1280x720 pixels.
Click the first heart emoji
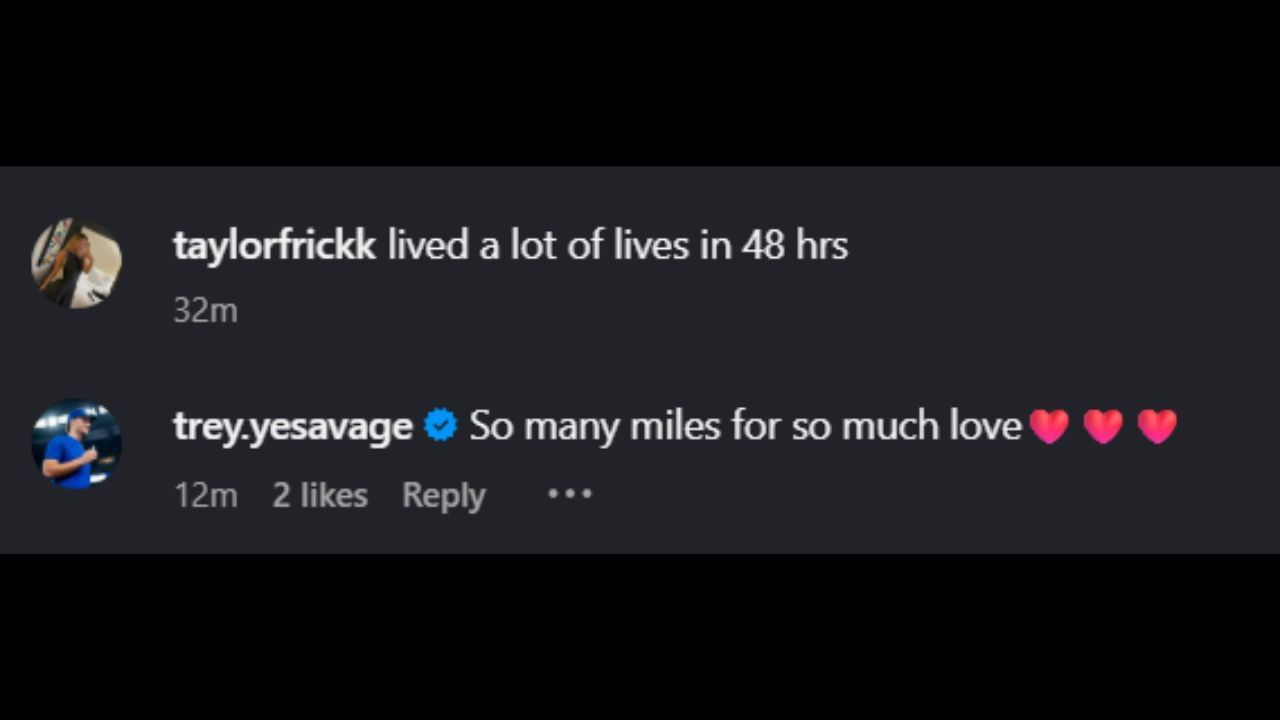click(x=1049, y=427)
